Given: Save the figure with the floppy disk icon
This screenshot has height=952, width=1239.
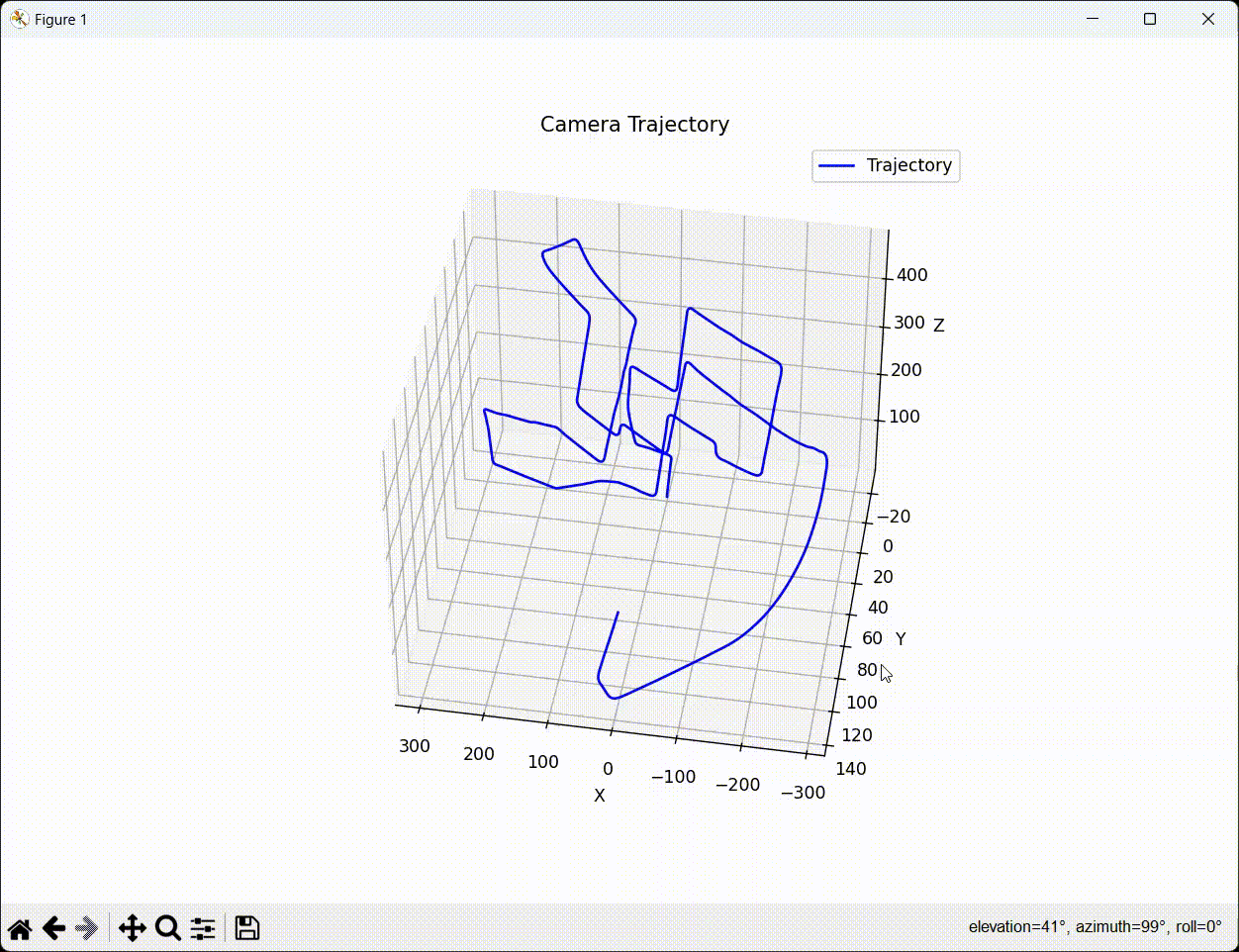Looking at the screenshot, I should tap(247, 928).
